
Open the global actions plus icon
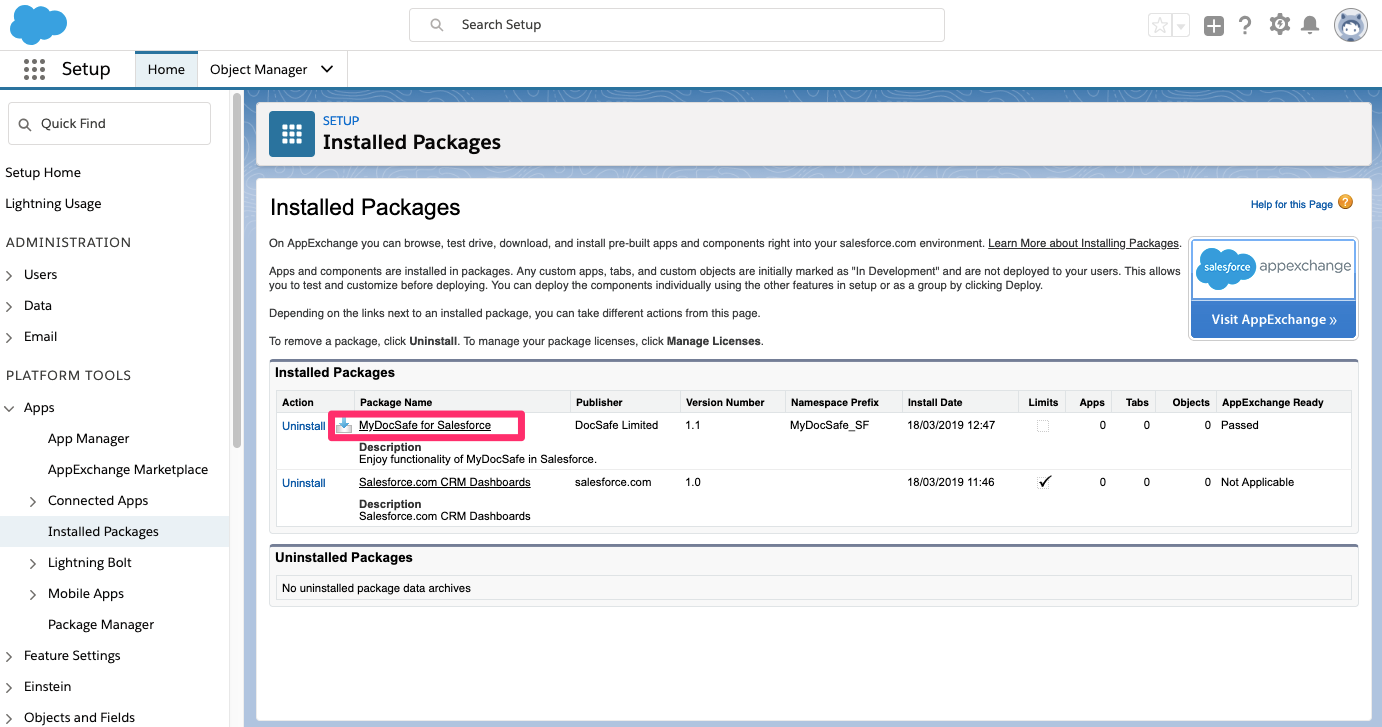(x=1213, y=26)
